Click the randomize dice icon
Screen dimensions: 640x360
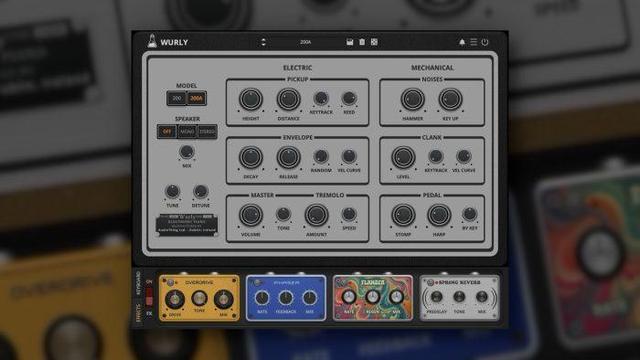click(x=374, y=42)
